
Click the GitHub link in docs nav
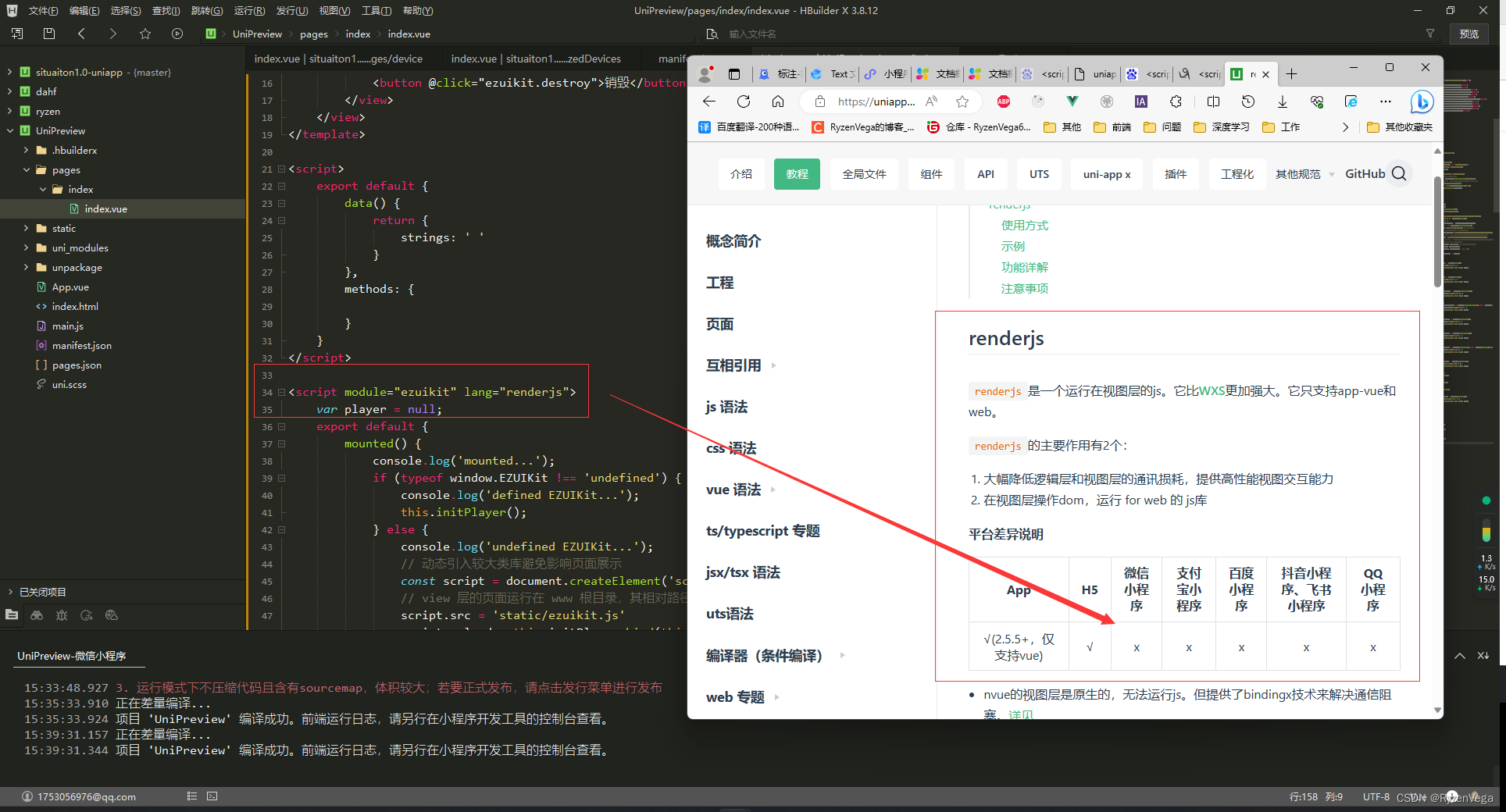click(1365, 174)
